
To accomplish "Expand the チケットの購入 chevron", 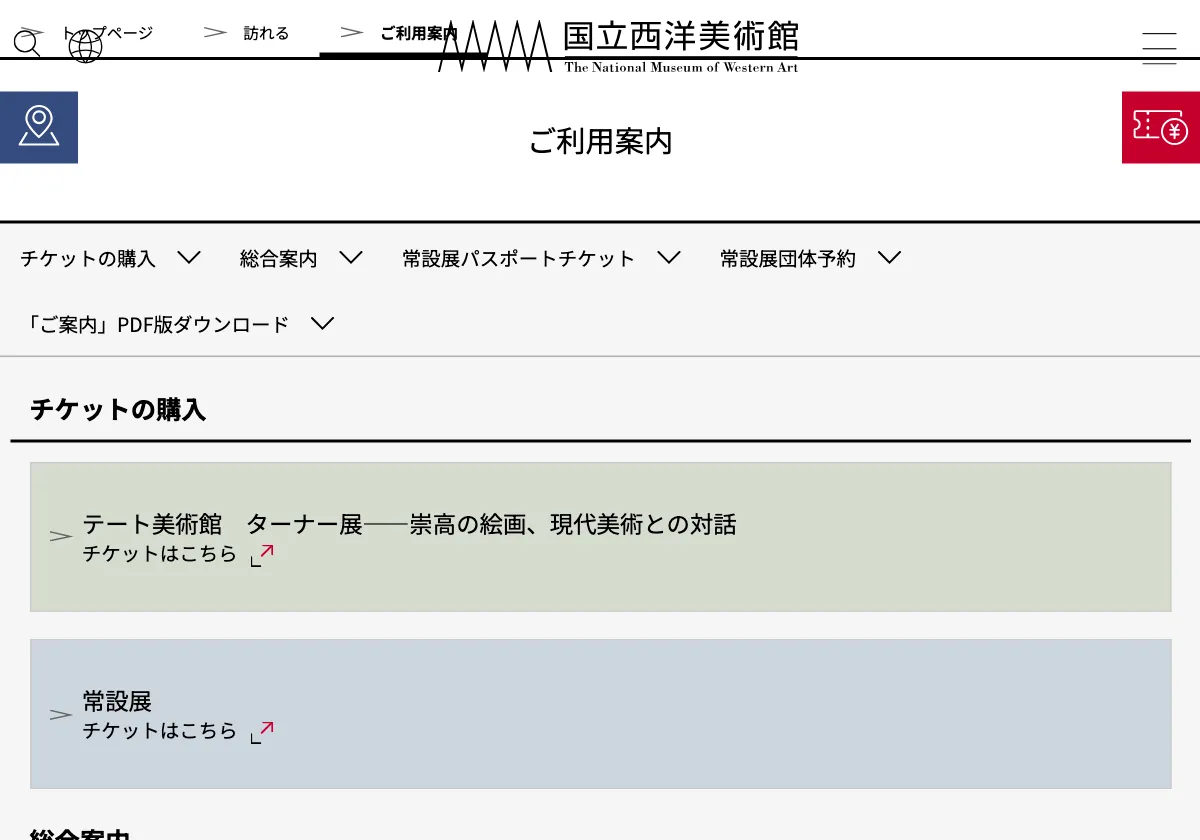I will (189, 257).
